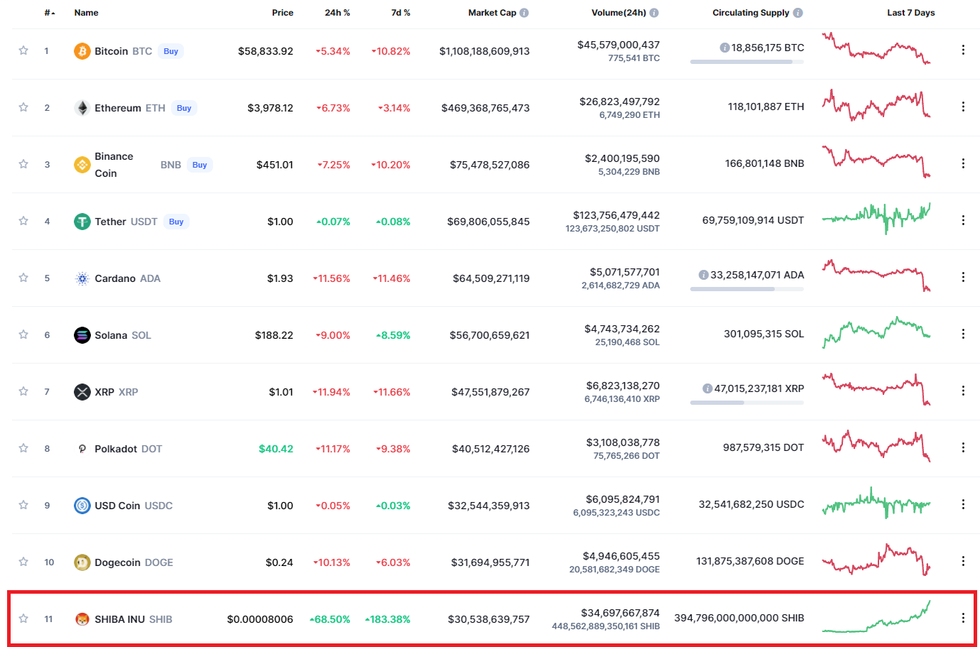Click the Tether logo icon

(x=82, y=222)
